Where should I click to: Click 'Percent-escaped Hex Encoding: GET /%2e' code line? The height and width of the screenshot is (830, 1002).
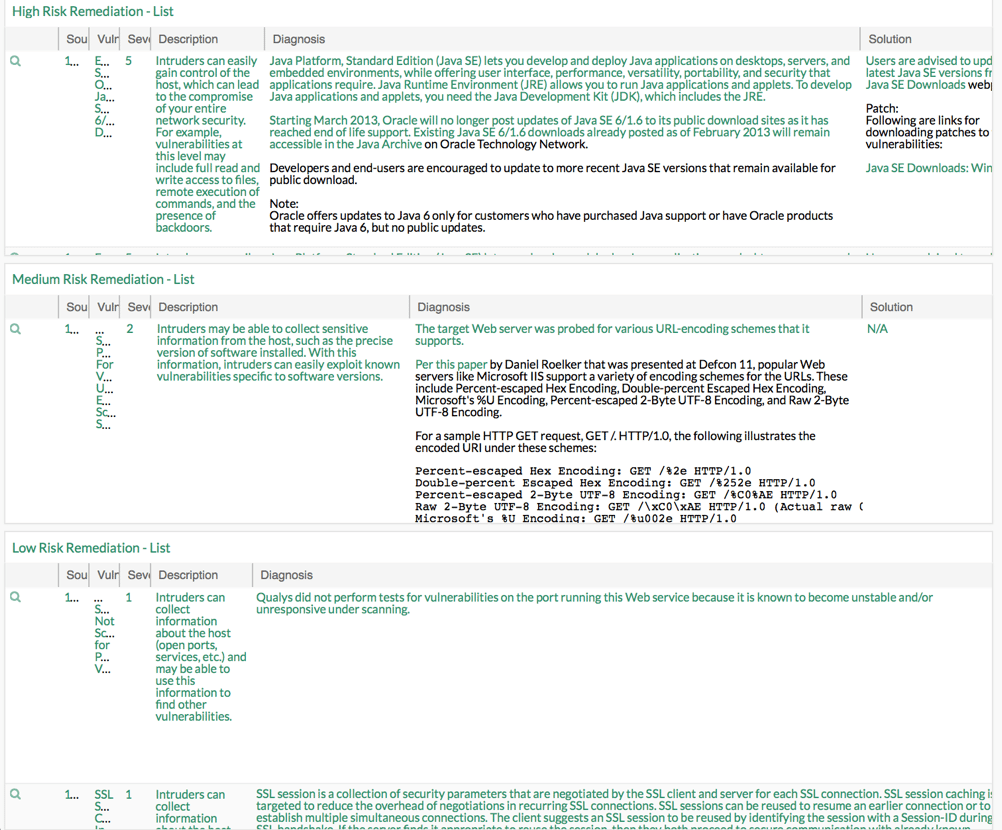(583, 472)
